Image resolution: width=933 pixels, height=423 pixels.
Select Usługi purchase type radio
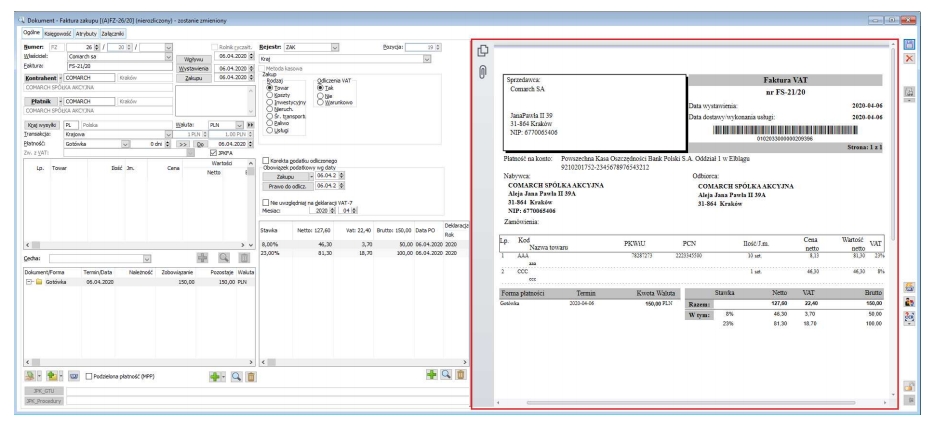point(270,130)
